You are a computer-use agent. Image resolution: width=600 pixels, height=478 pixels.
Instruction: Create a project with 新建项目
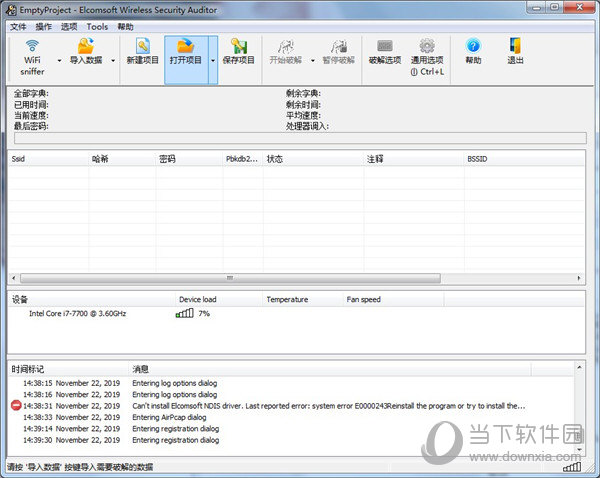(142, 52)
